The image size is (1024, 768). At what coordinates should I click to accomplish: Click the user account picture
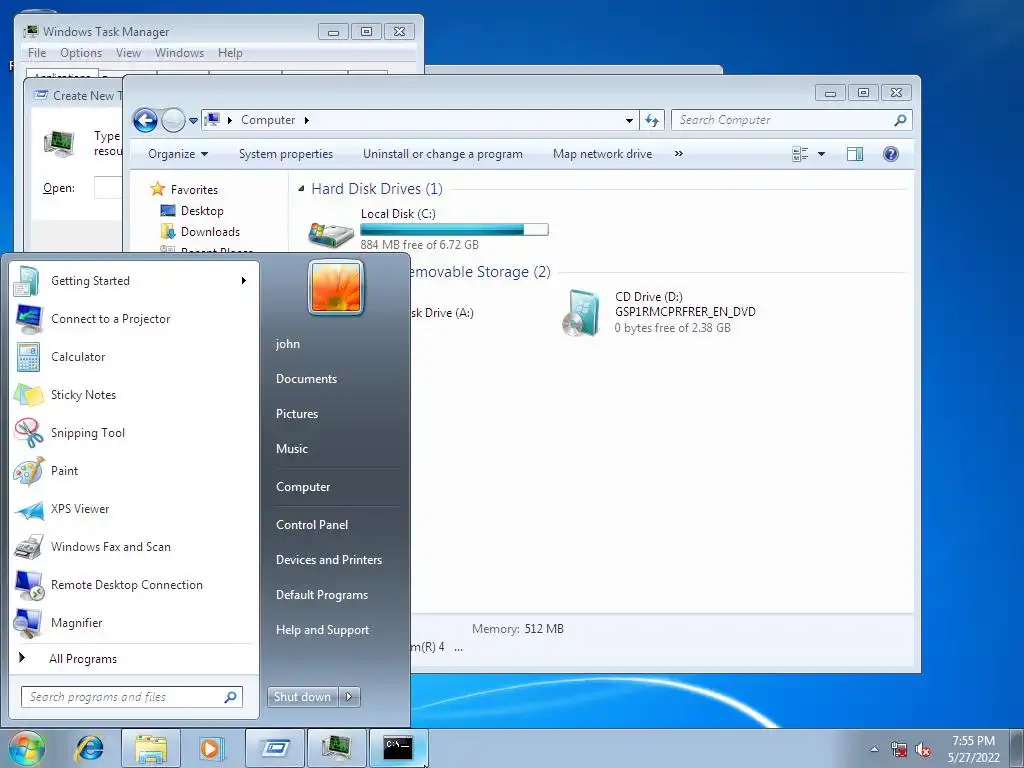point(336,287)
